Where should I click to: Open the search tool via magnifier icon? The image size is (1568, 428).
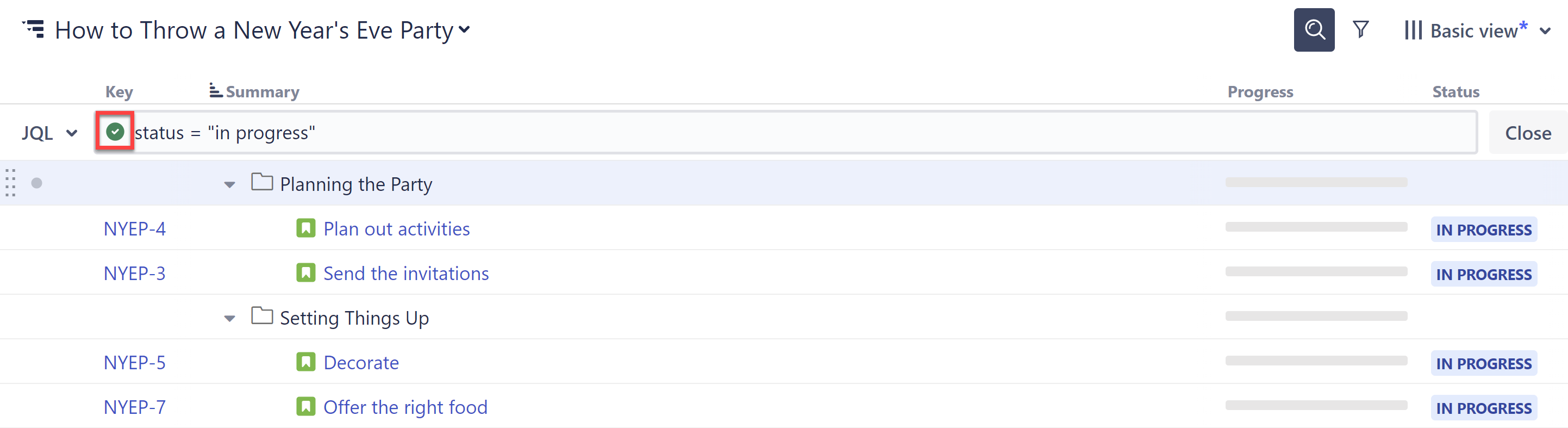[x=1314, y=29]
